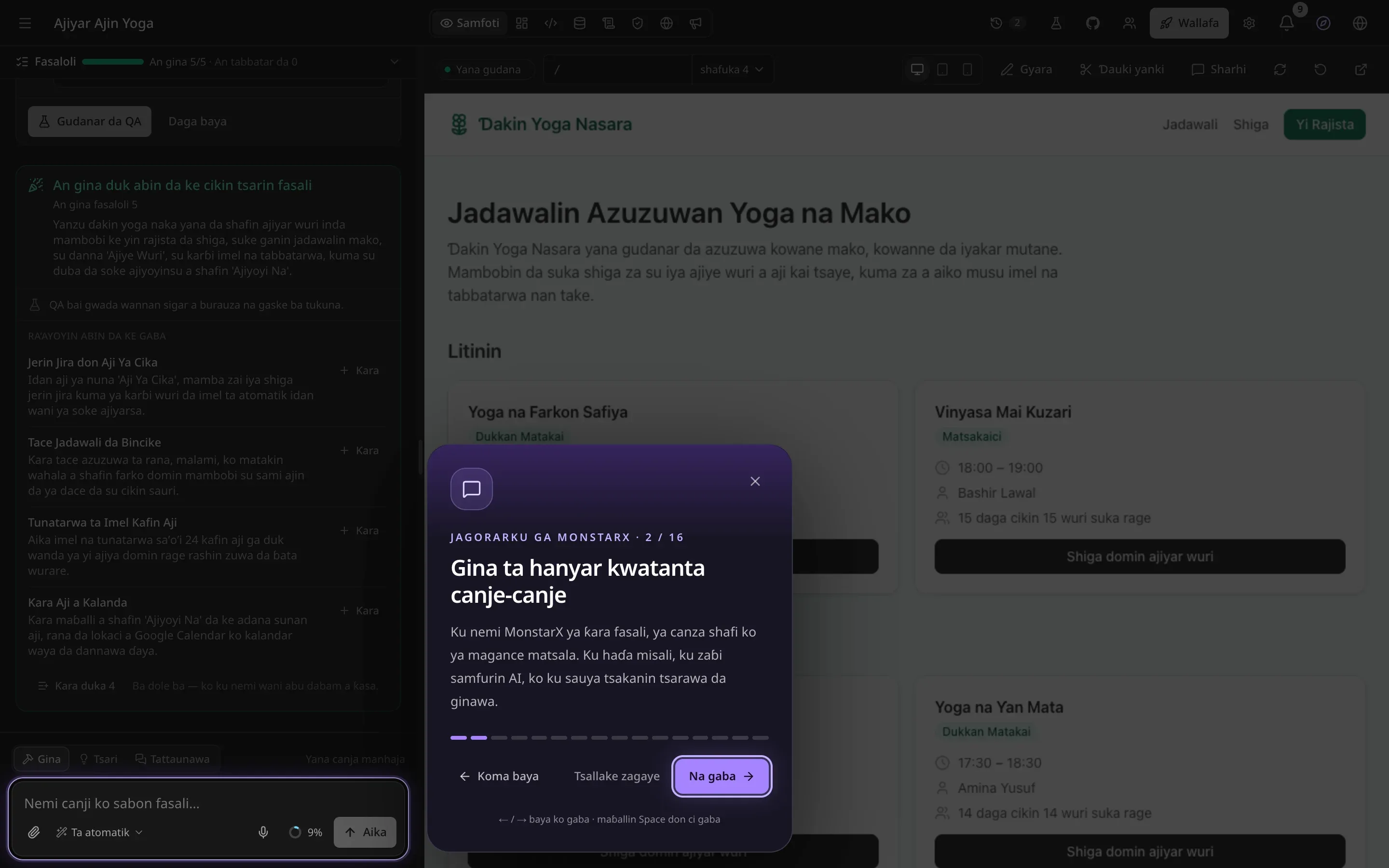
Task: Go back with Koma baya
Action: pyautogui.click(x=499, y=776)
